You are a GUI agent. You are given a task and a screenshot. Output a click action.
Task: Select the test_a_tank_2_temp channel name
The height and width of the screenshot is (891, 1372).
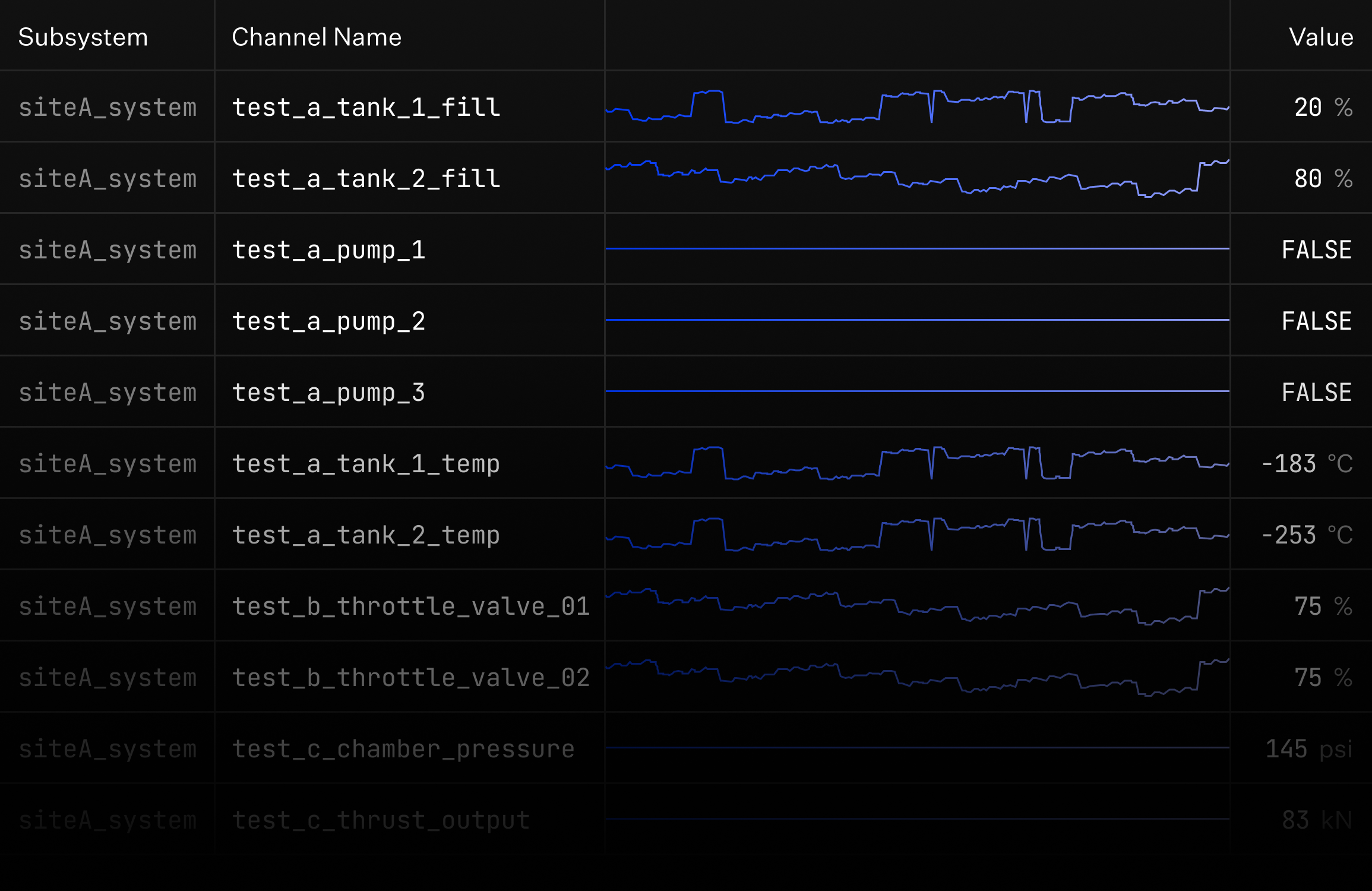[366, 535]
